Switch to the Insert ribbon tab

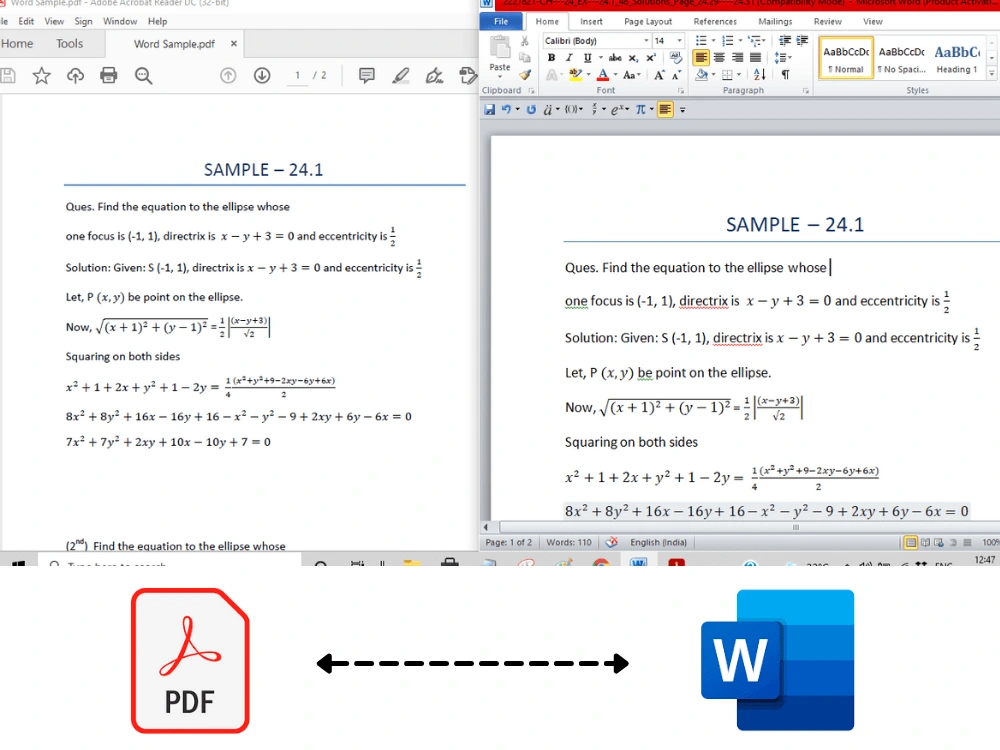point(591,22)
